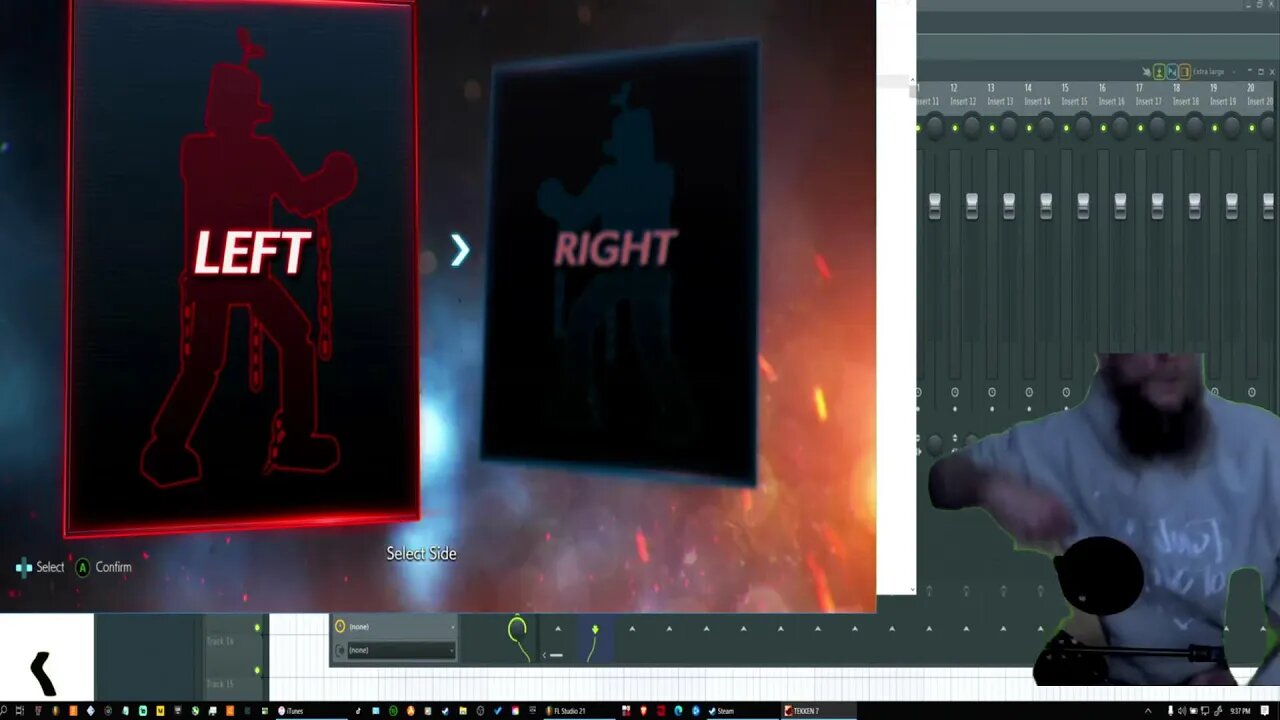Screen dimensions: 1280x720
Task: Mute the Insert 15 track via green LED
Action: 1066,128
